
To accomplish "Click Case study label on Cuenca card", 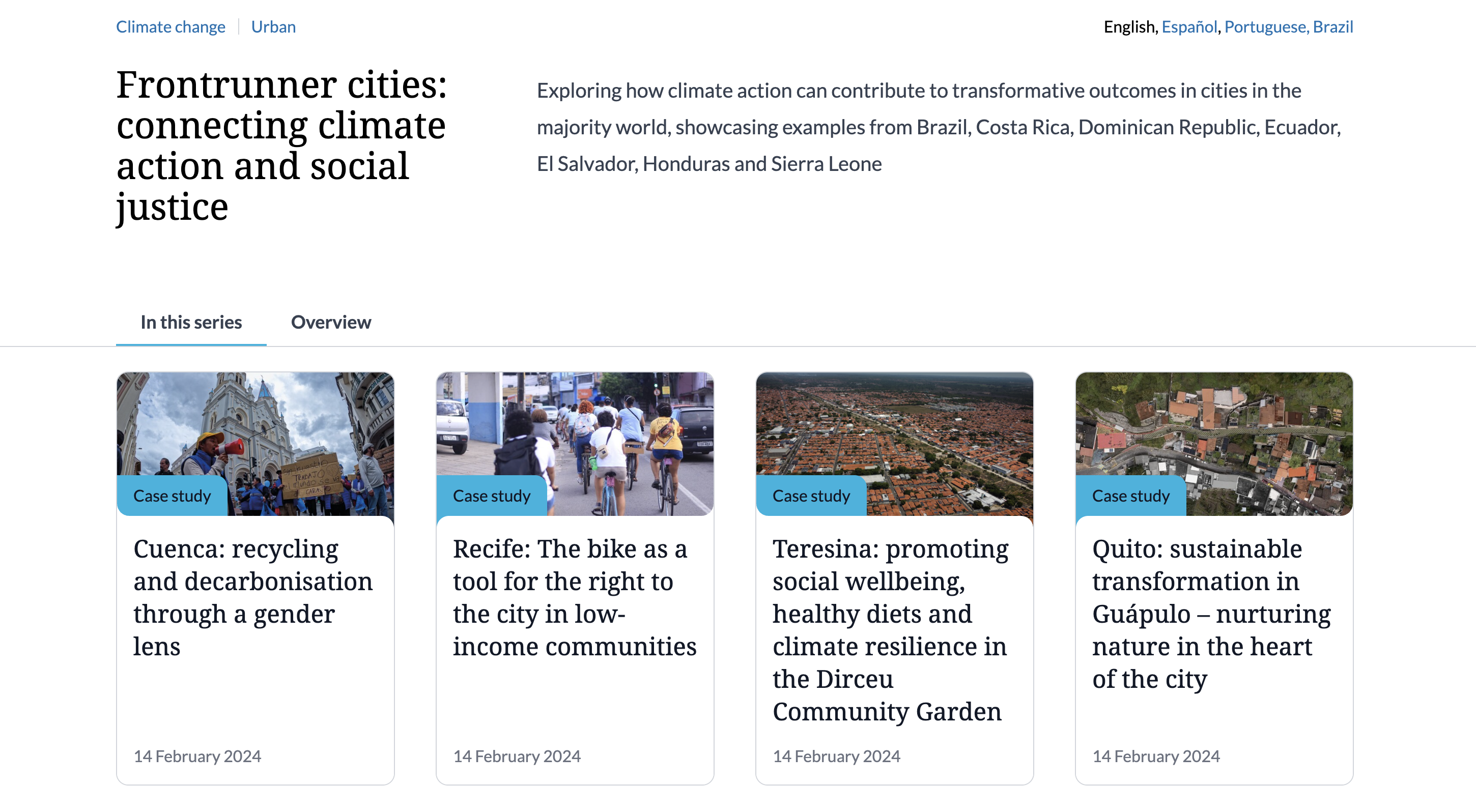I will tap(172, 496).
